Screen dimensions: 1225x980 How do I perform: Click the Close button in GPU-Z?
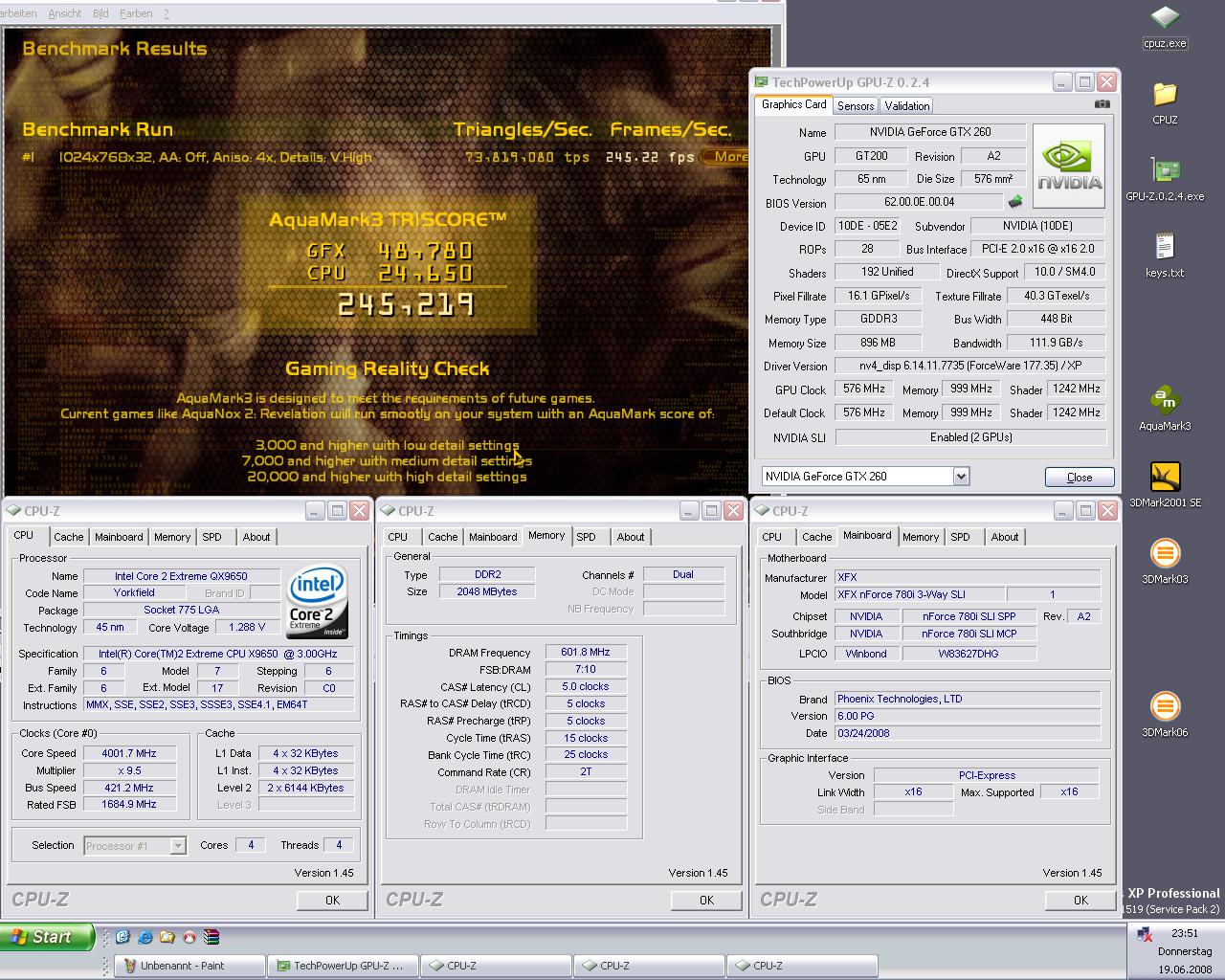click(x=1080, y=477)
